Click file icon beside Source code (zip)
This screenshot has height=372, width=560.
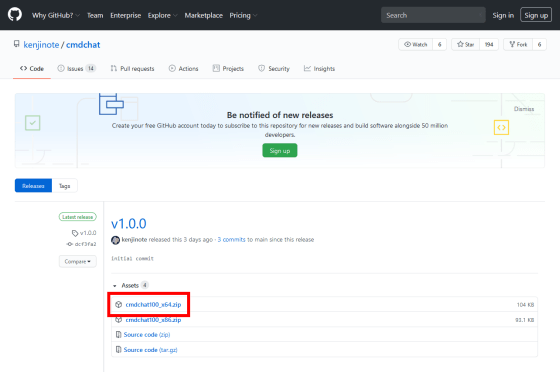click(x=118, y=335)
